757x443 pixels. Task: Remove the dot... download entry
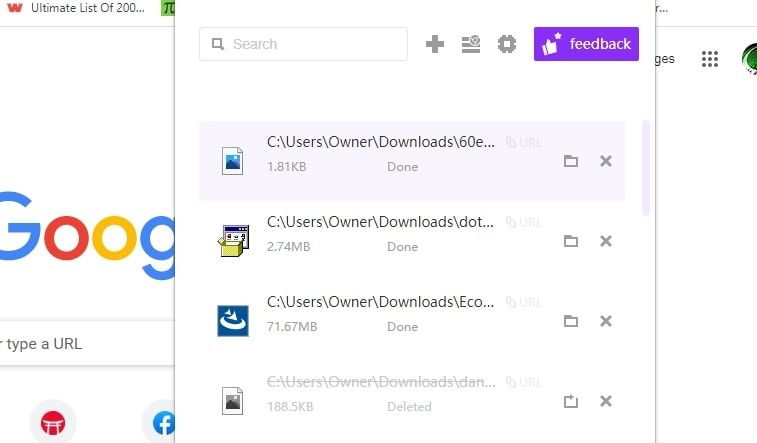point(605,240)
